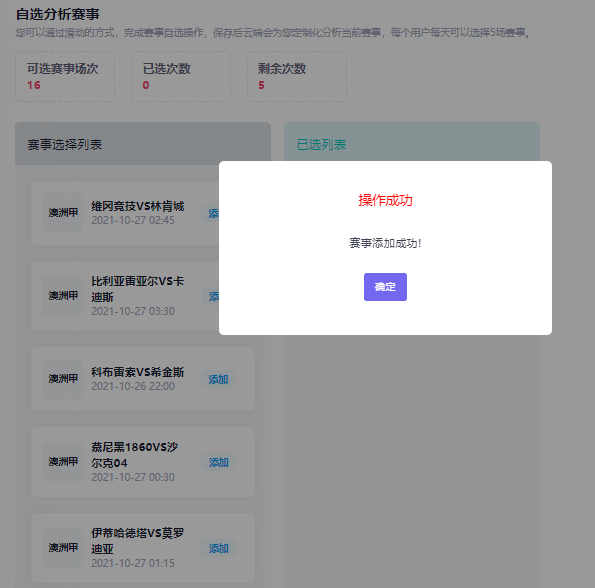Click 添加 for 比利亚雷亚尔VS卡迪斯

(211, 296)
